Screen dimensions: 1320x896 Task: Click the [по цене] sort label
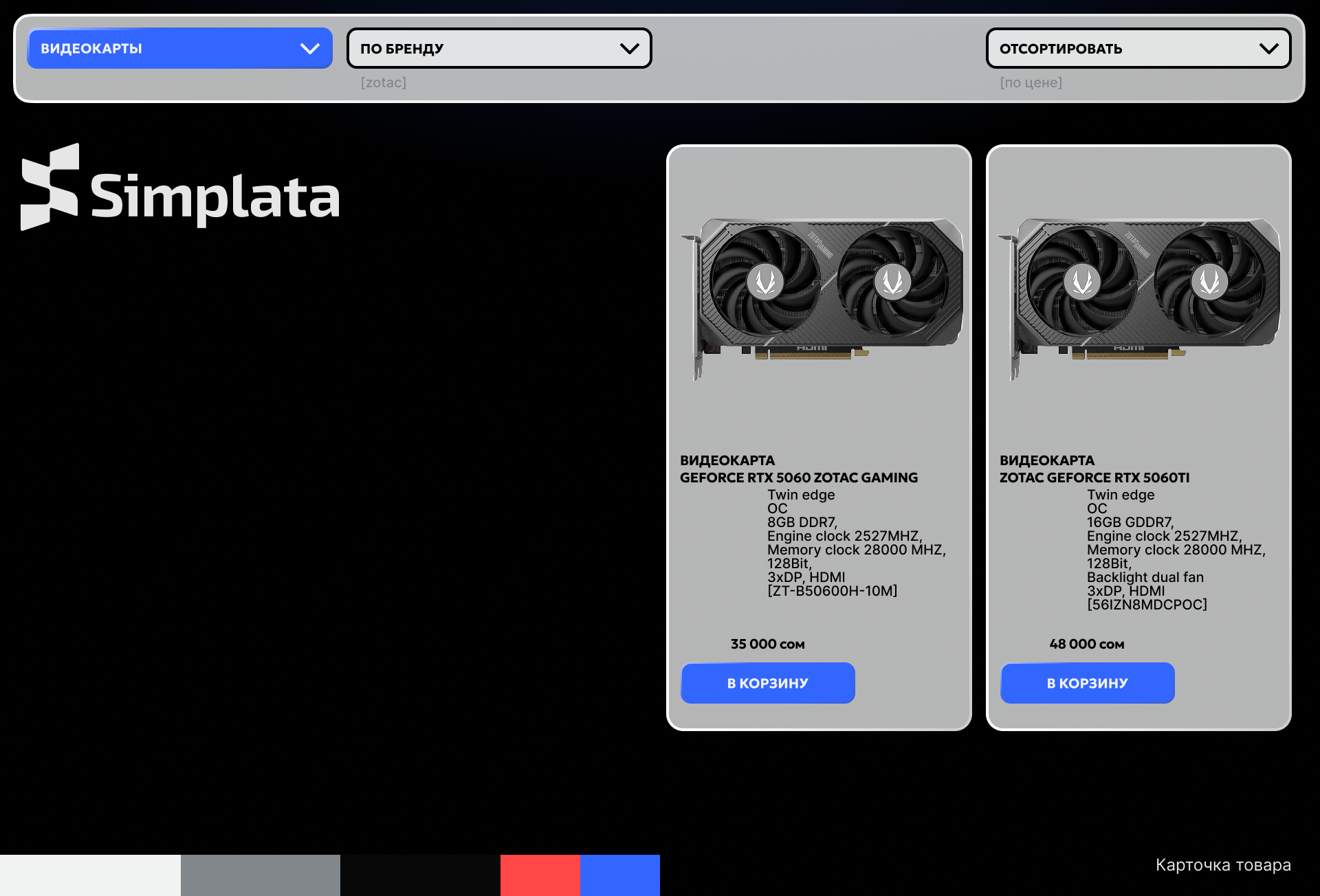point(1031,82)
